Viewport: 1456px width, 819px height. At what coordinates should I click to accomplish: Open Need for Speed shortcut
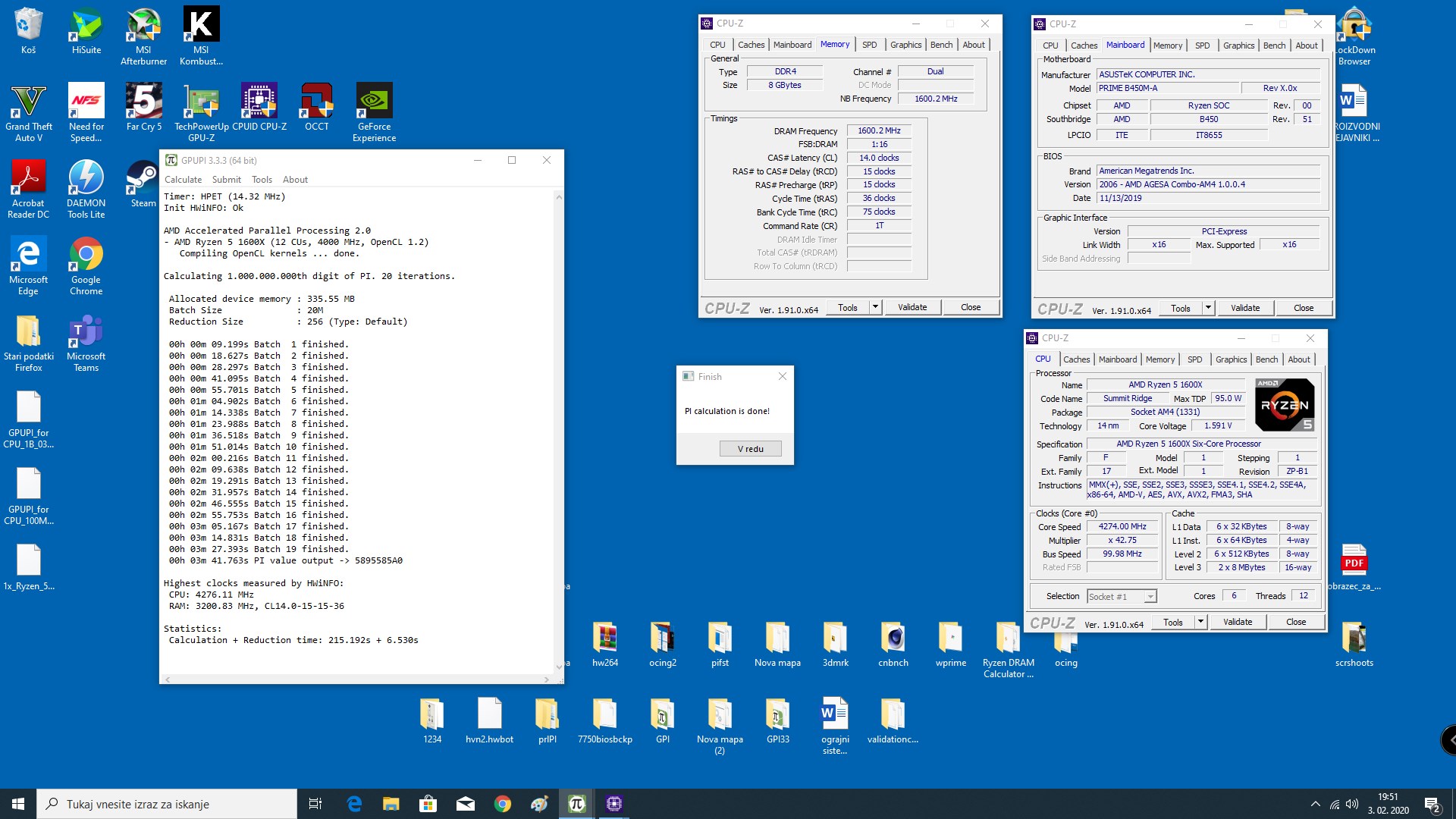[86, 112]
